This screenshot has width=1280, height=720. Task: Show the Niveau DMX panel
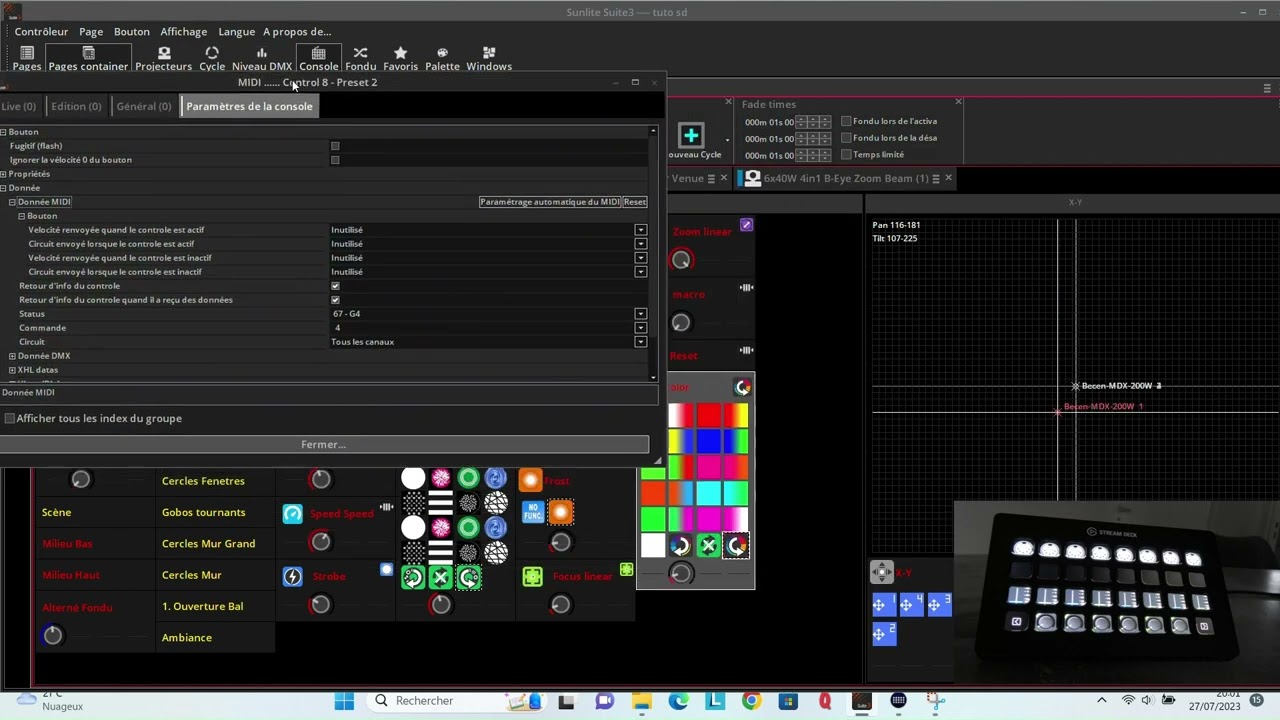(x=262, y=58)
